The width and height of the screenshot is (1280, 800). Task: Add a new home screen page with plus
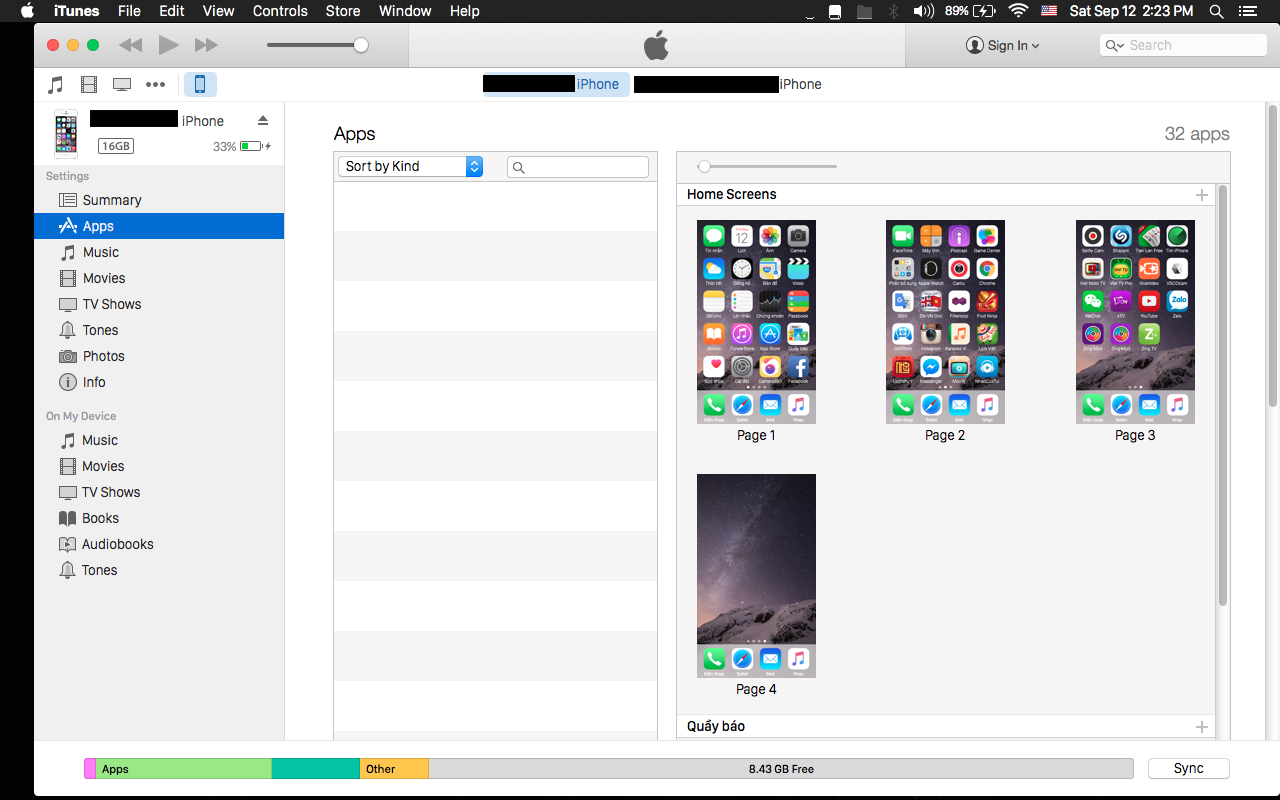click(1202, 195)
